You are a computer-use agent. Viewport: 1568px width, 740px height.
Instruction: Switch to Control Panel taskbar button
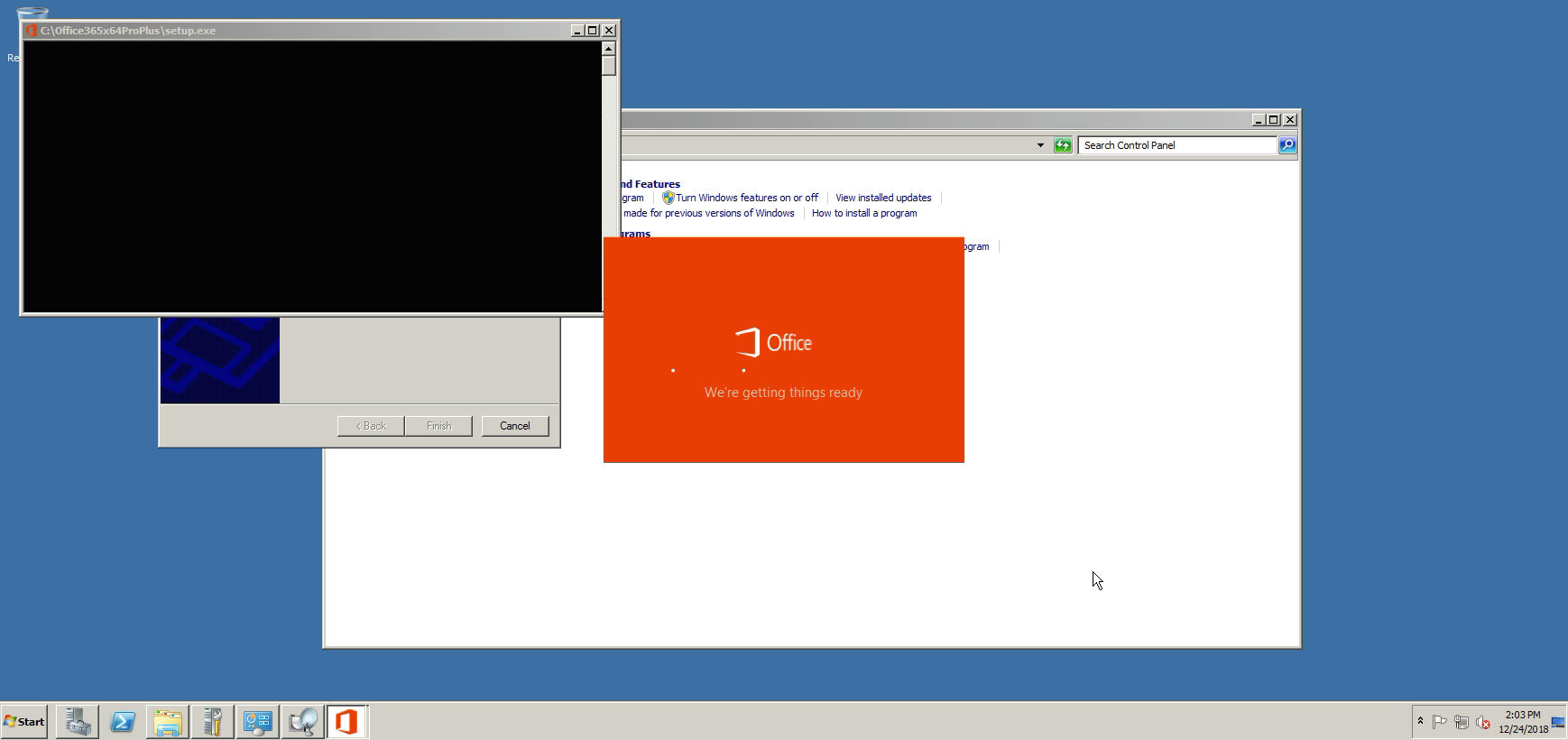coord(257,722)
